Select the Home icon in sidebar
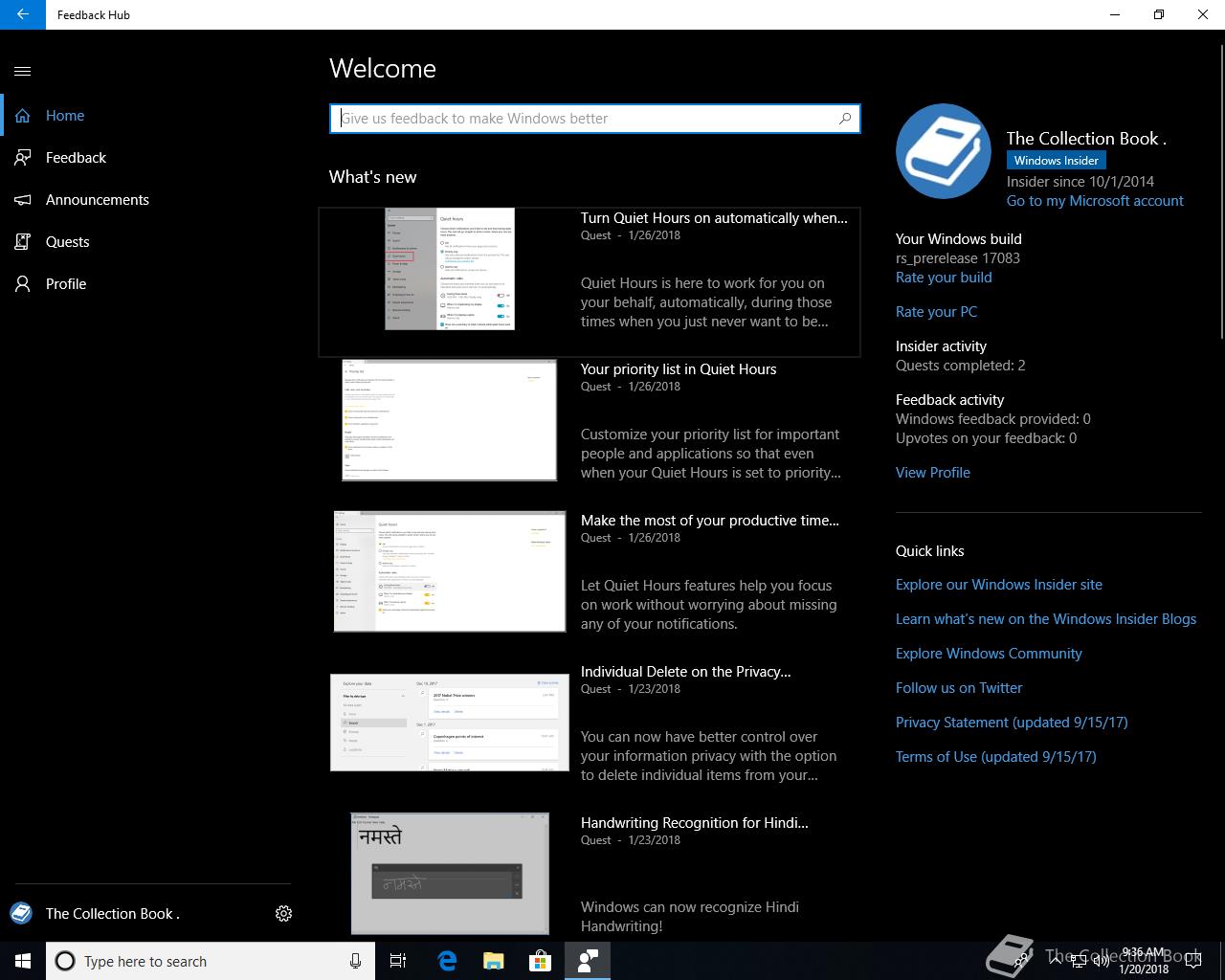This screenshot has height=980, width=1225. click(23, 116)
